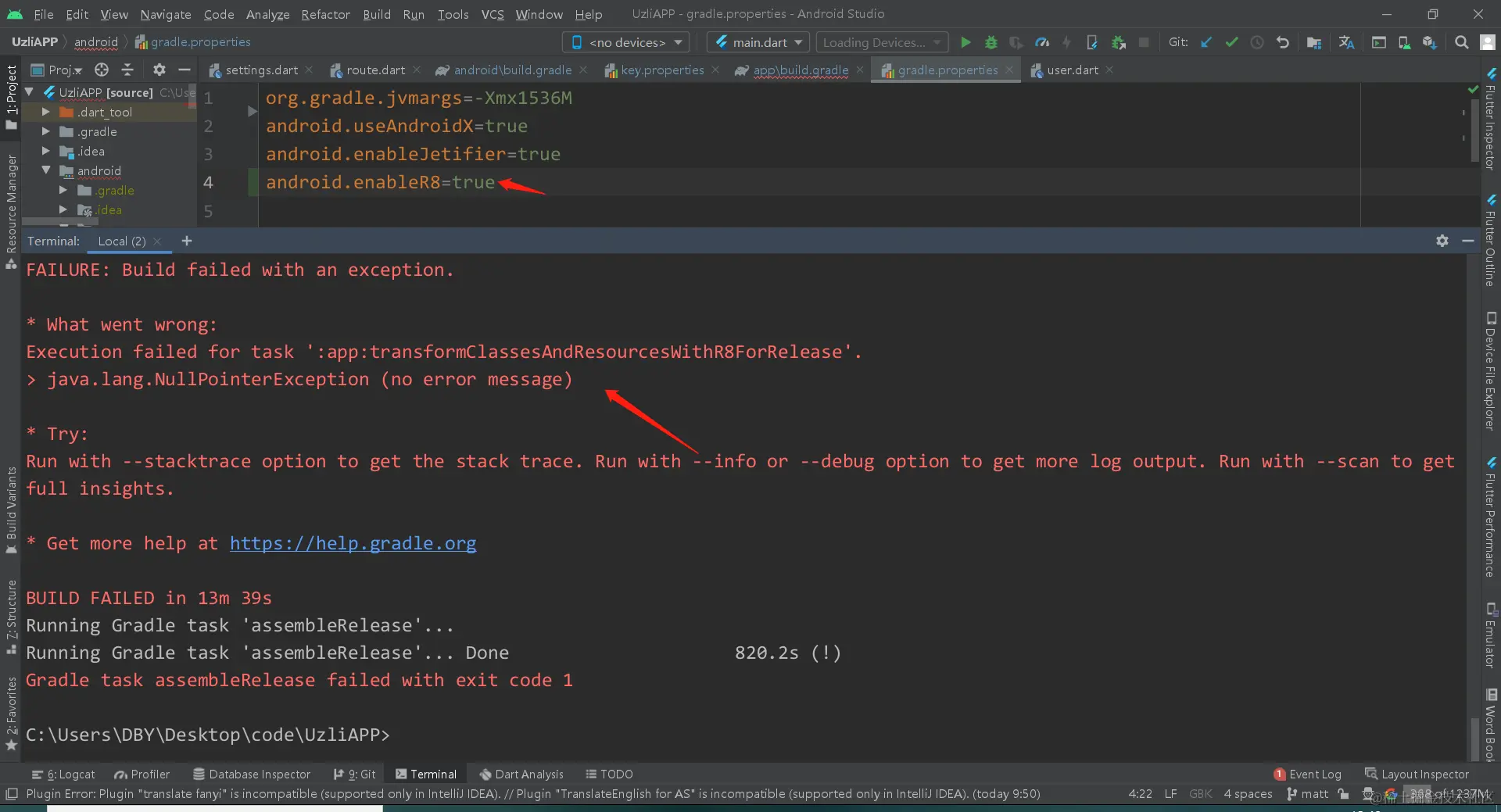Open the Profiler tool window
This screenshot has width=1501, height=812.
(142, 774)
